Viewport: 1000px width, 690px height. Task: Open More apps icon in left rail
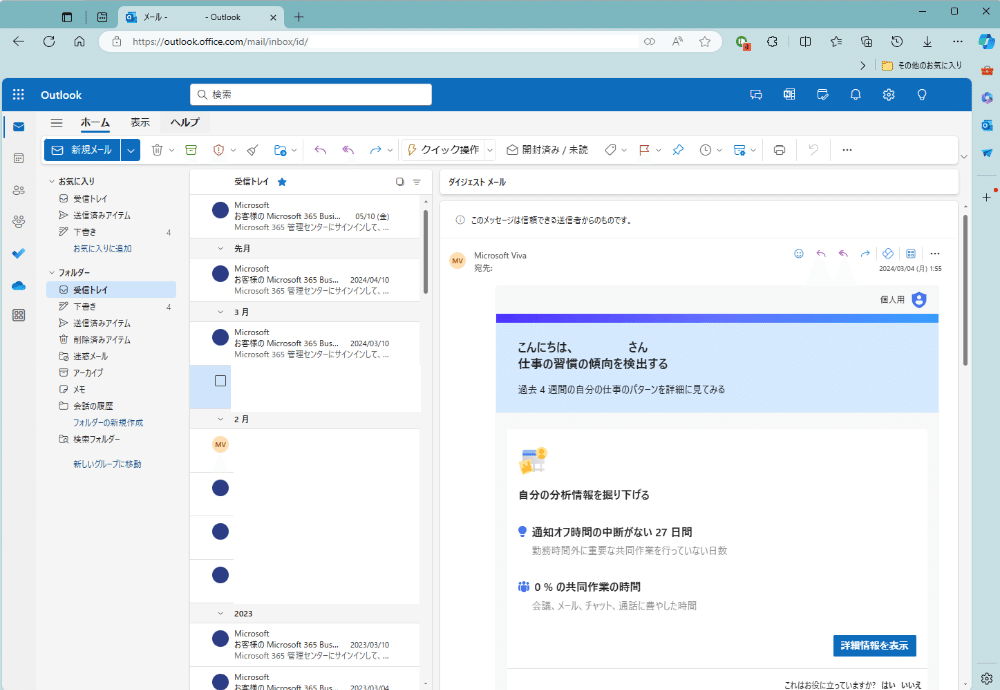(18, 315)
